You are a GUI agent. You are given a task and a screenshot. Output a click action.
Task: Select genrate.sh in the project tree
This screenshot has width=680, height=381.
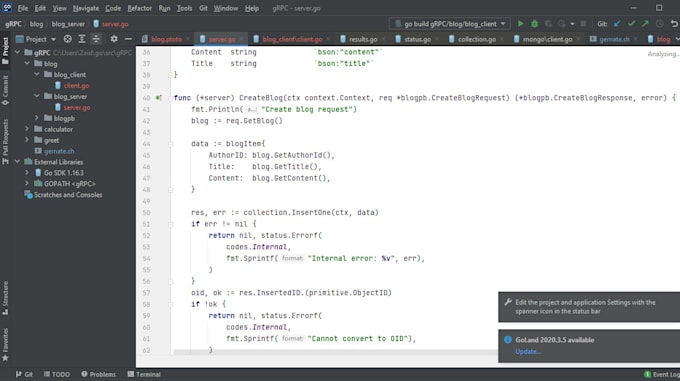click(59, 151)
